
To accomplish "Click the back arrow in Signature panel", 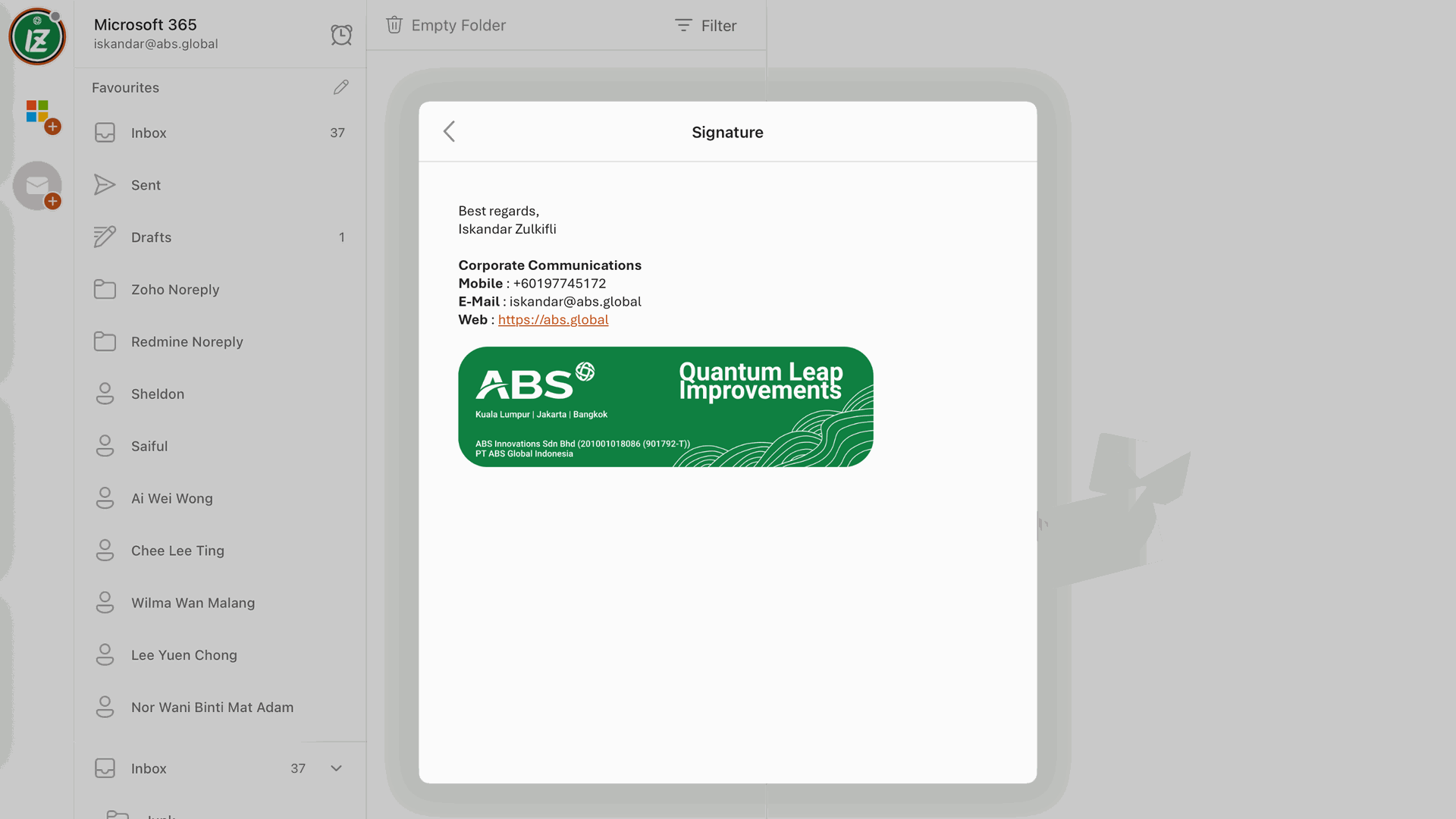I will 449,131.
